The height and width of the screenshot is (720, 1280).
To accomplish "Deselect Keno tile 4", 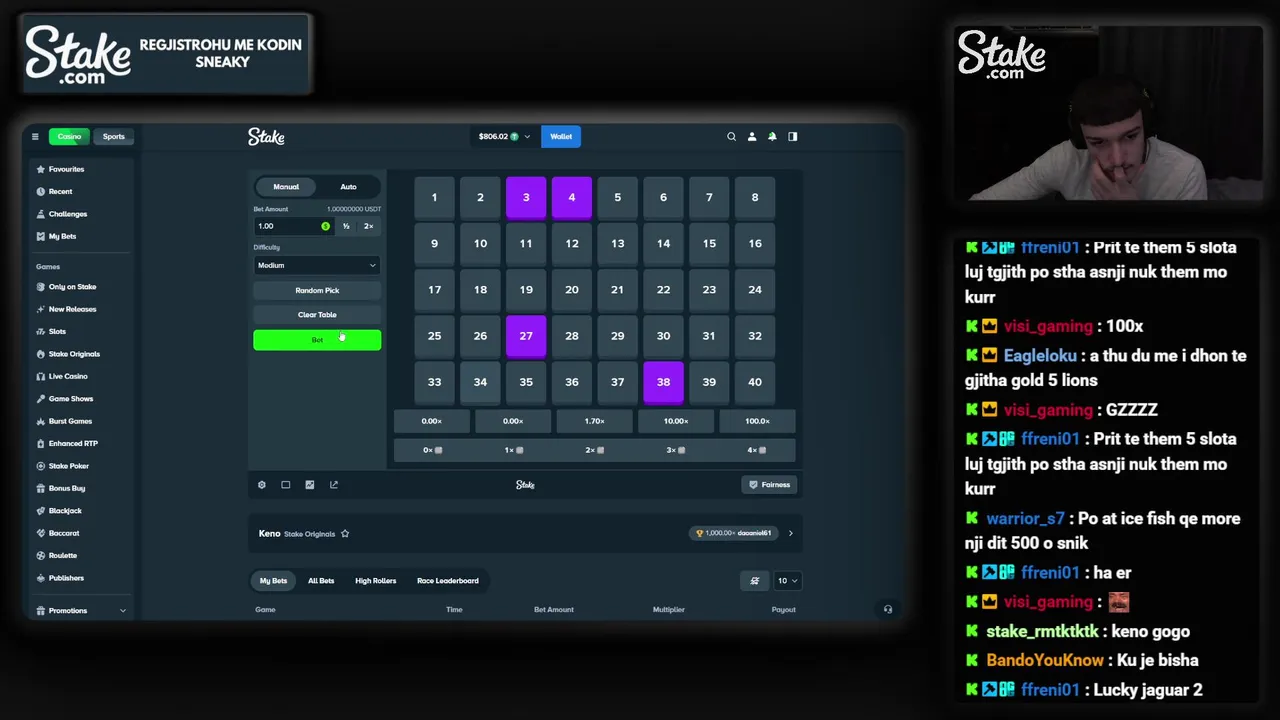I will [x=572, y=198].
